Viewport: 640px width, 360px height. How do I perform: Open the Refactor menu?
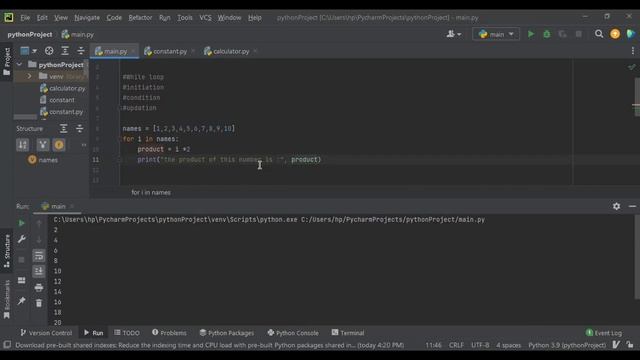tap(140, 18)
